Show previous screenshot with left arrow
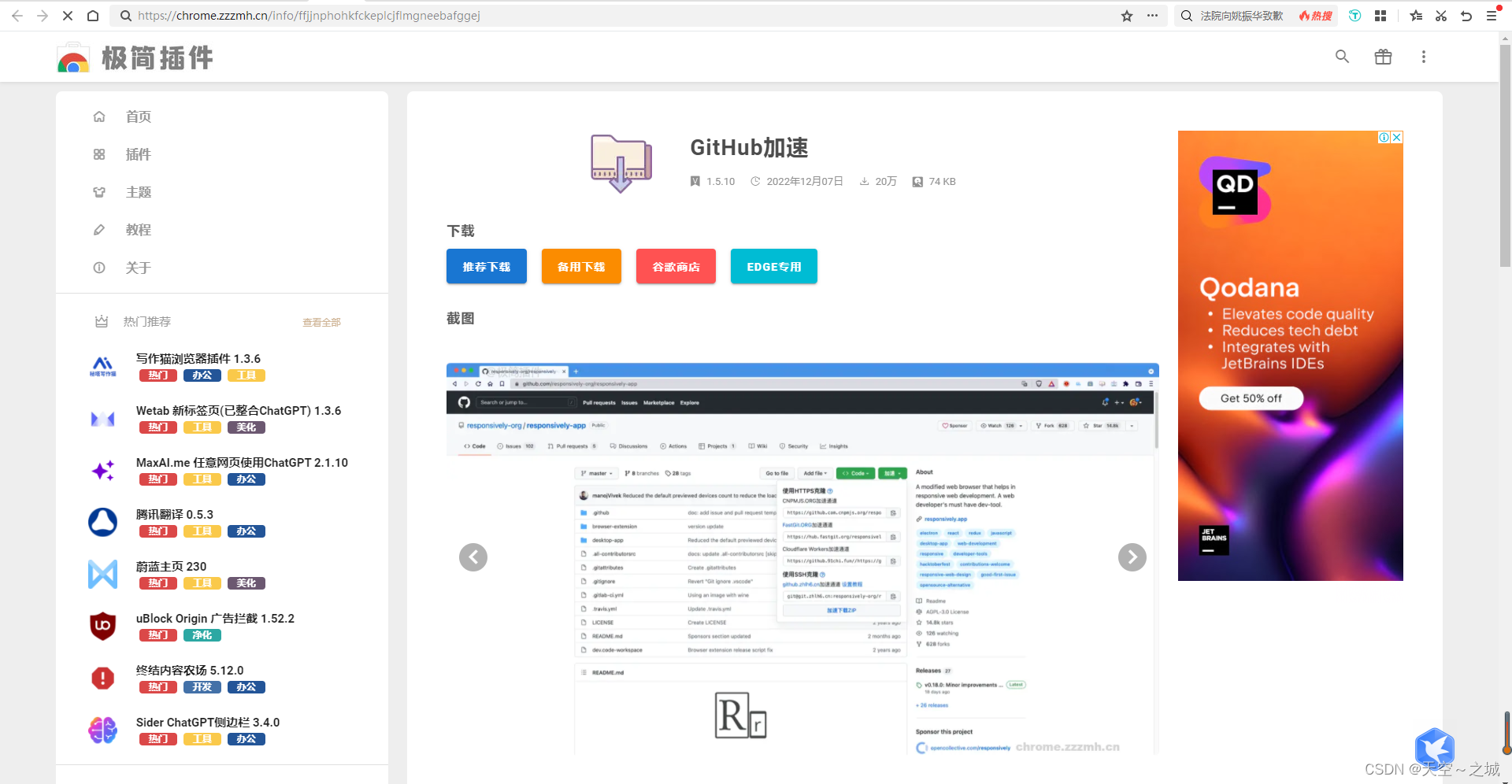Viewport: 1512px width, 784px height. click(473, 557)
